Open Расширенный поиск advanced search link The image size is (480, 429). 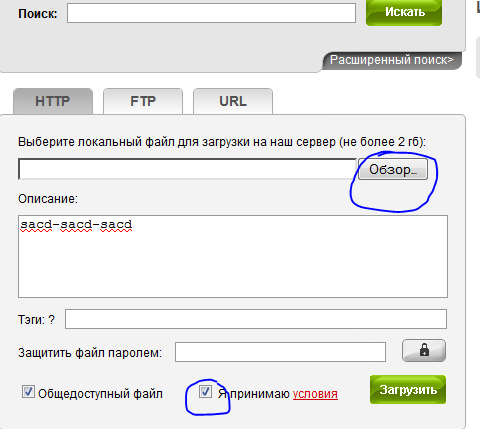coord(392,60)
